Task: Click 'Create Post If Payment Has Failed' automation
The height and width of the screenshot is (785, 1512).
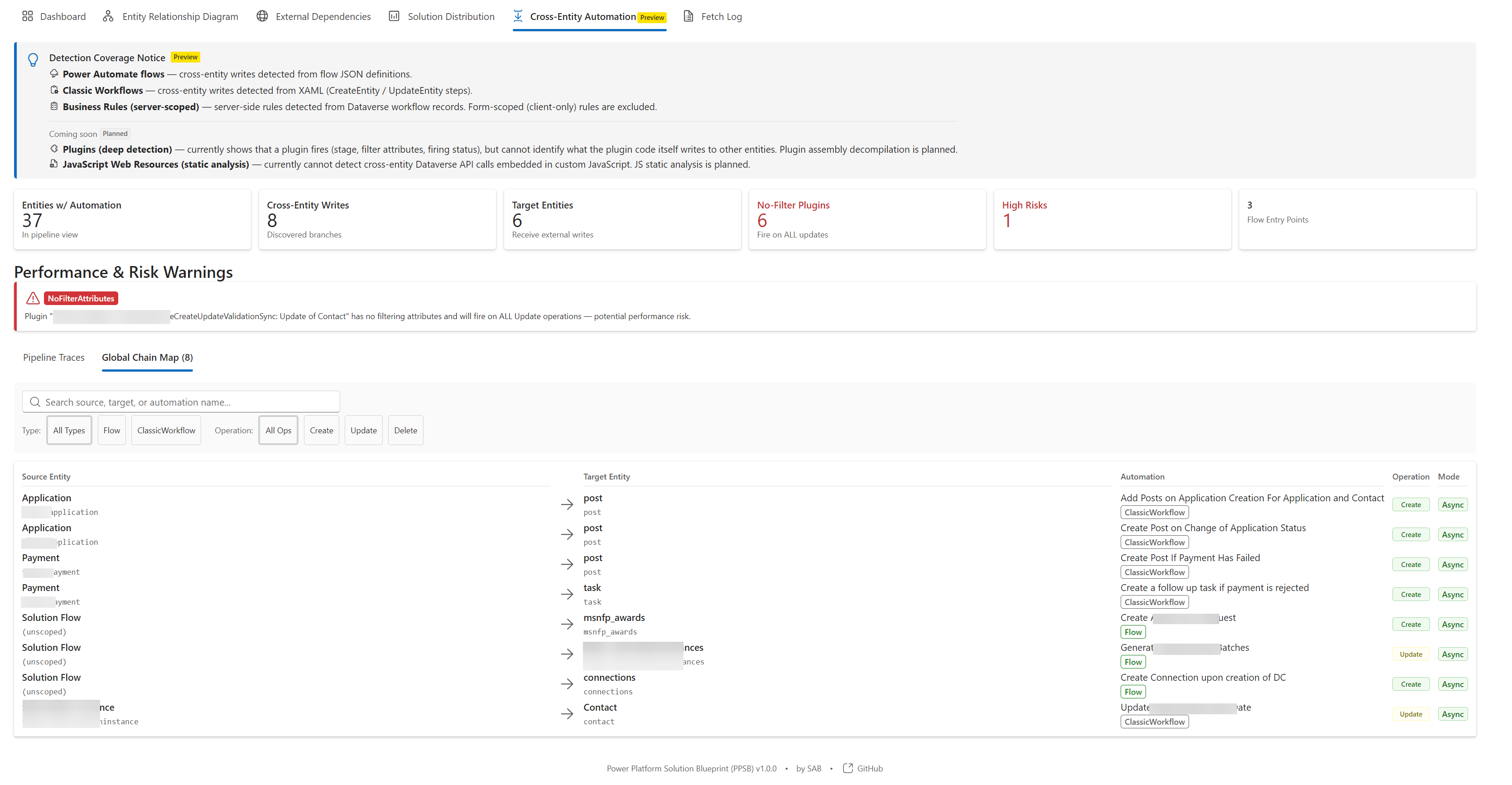Action: point(1190,557)
